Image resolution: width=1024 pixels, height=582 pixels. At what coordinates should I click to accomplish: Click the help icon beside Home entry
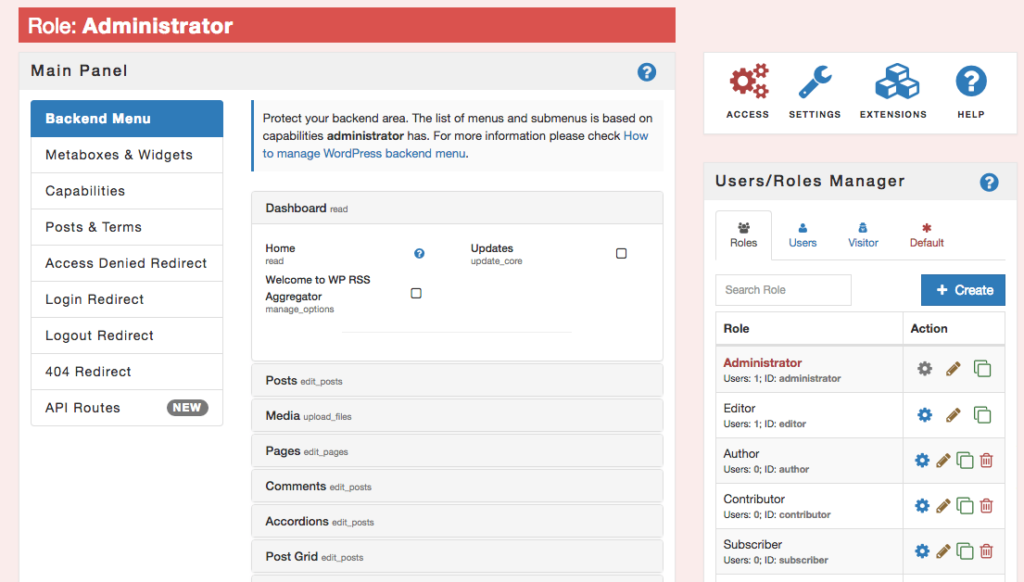pos(419,253)
